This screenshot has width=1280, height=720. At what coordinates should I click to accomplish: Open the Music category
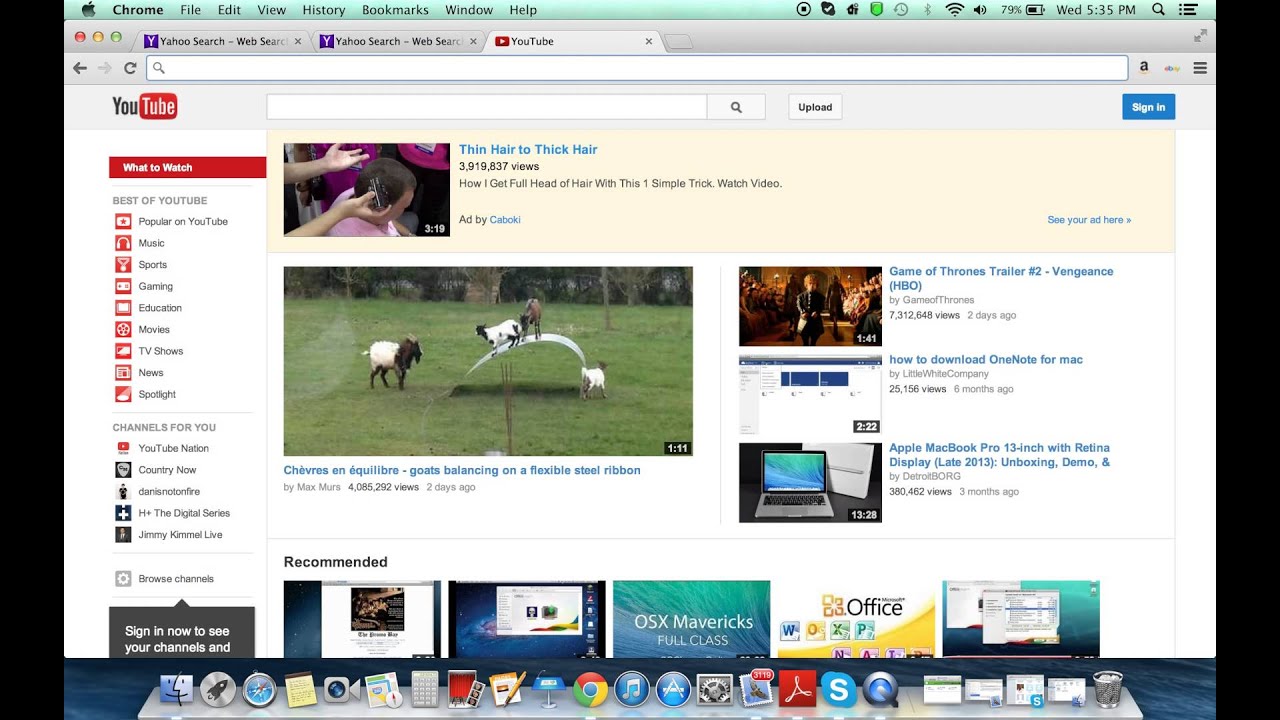point(151,243)
